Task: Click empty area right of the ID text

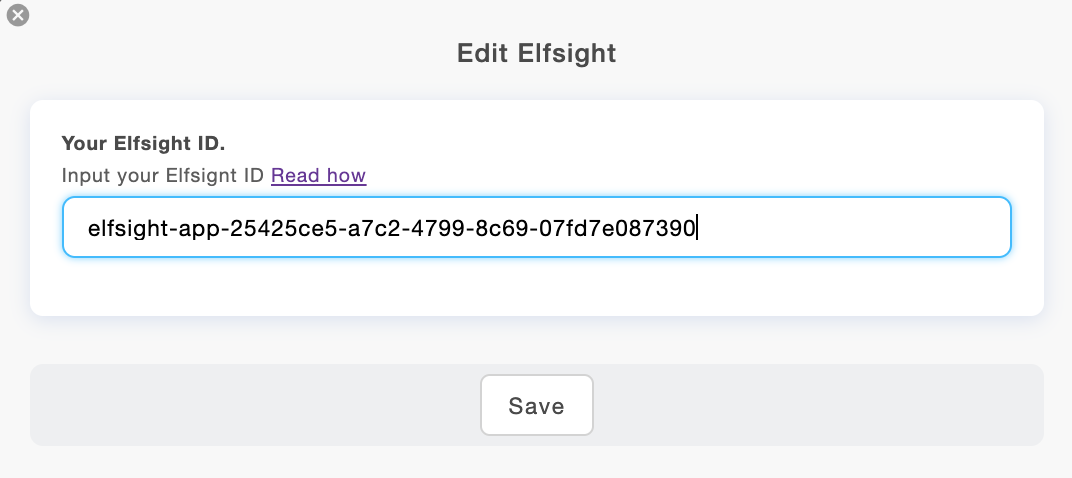Action: (850, 228)
